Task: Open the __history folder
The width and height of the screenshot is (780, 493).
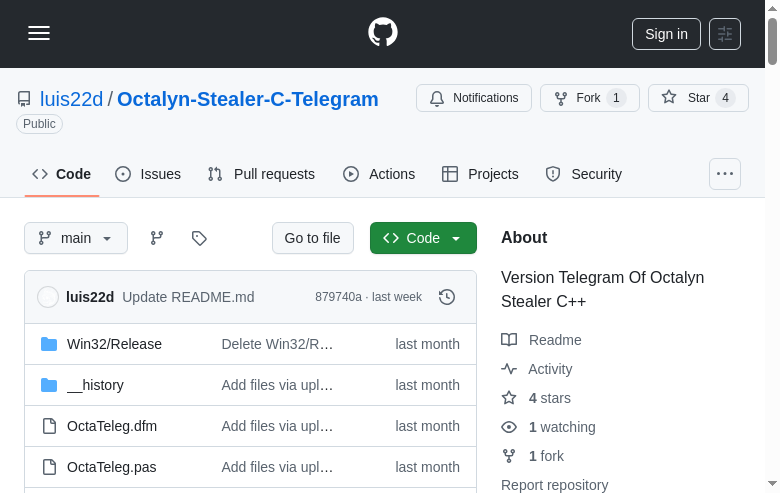Action: (96, 385)
